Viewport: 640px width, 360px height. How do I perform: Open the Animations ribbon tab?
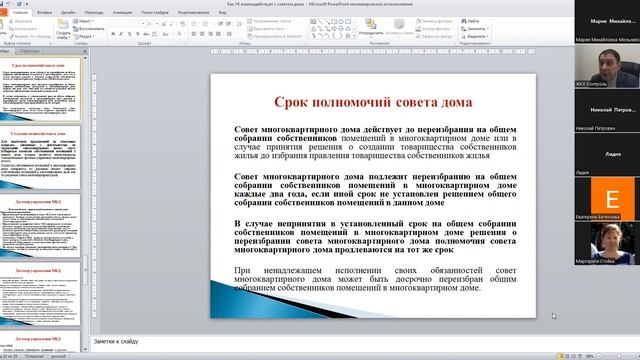click(x=122, y=13)
